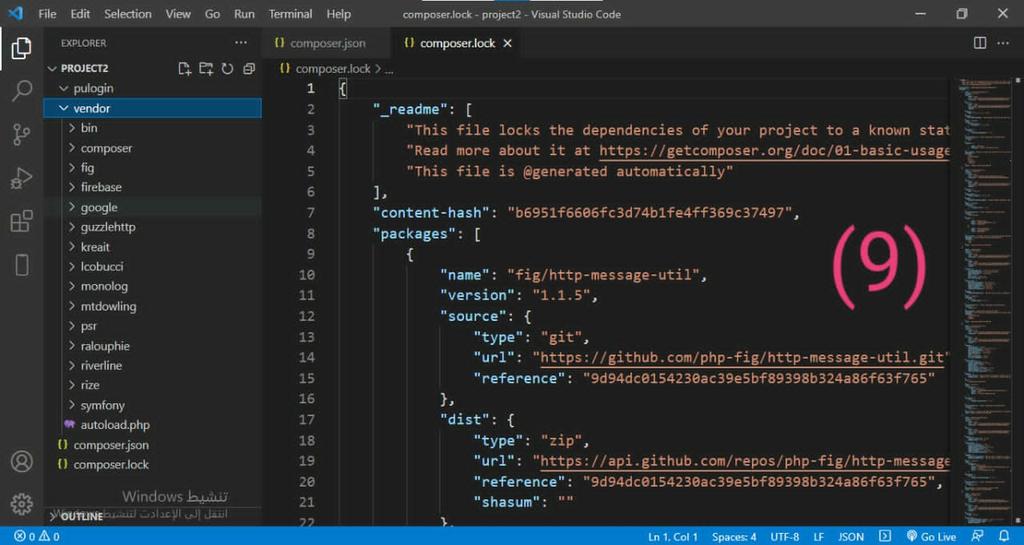Open the Edit menu

(x=80, y=14)
